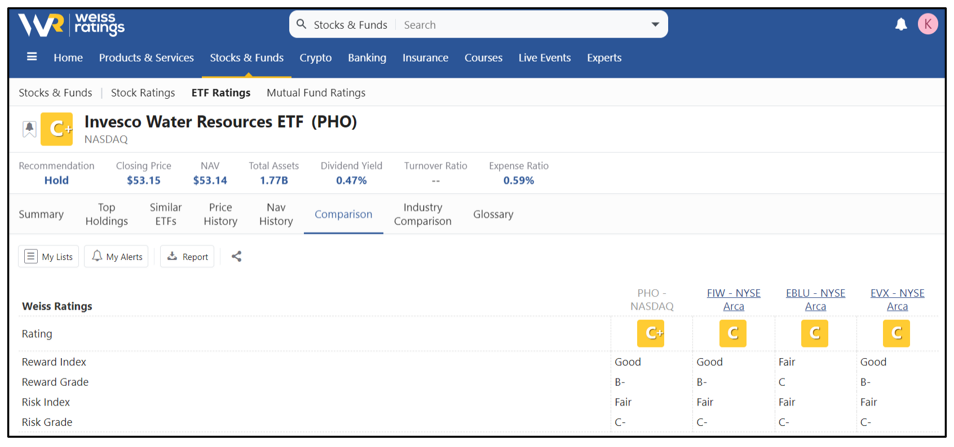Open the Banking section
Viewport: 954px width, 447px height.
coord(367,58)
